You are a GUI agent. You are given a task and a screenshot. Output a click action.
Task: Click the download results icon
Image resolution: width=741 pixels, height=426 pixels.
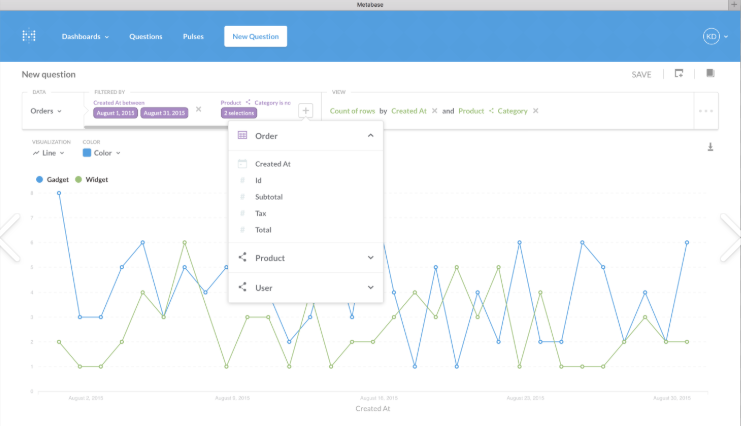tap(710, 147)
